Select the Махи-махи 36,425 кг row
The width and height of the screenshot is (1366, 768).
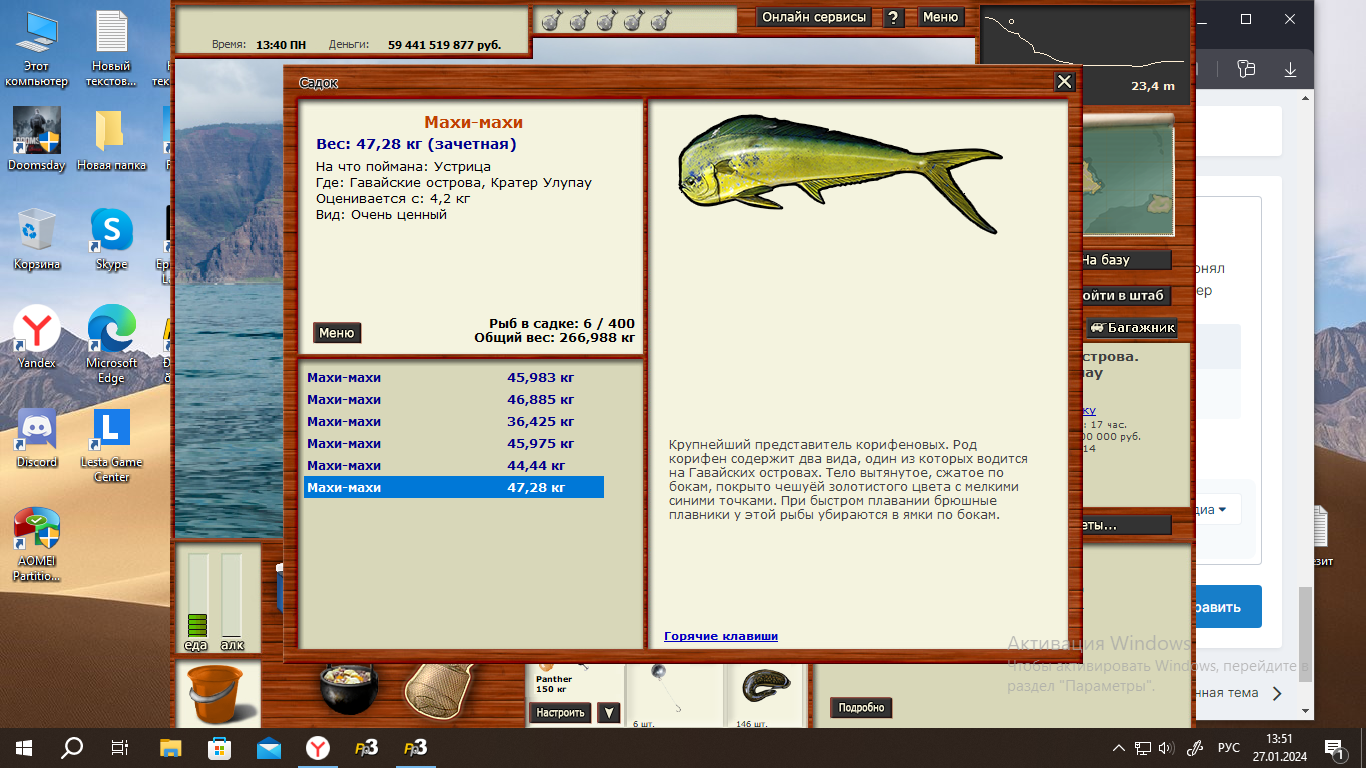click(454, 422)
